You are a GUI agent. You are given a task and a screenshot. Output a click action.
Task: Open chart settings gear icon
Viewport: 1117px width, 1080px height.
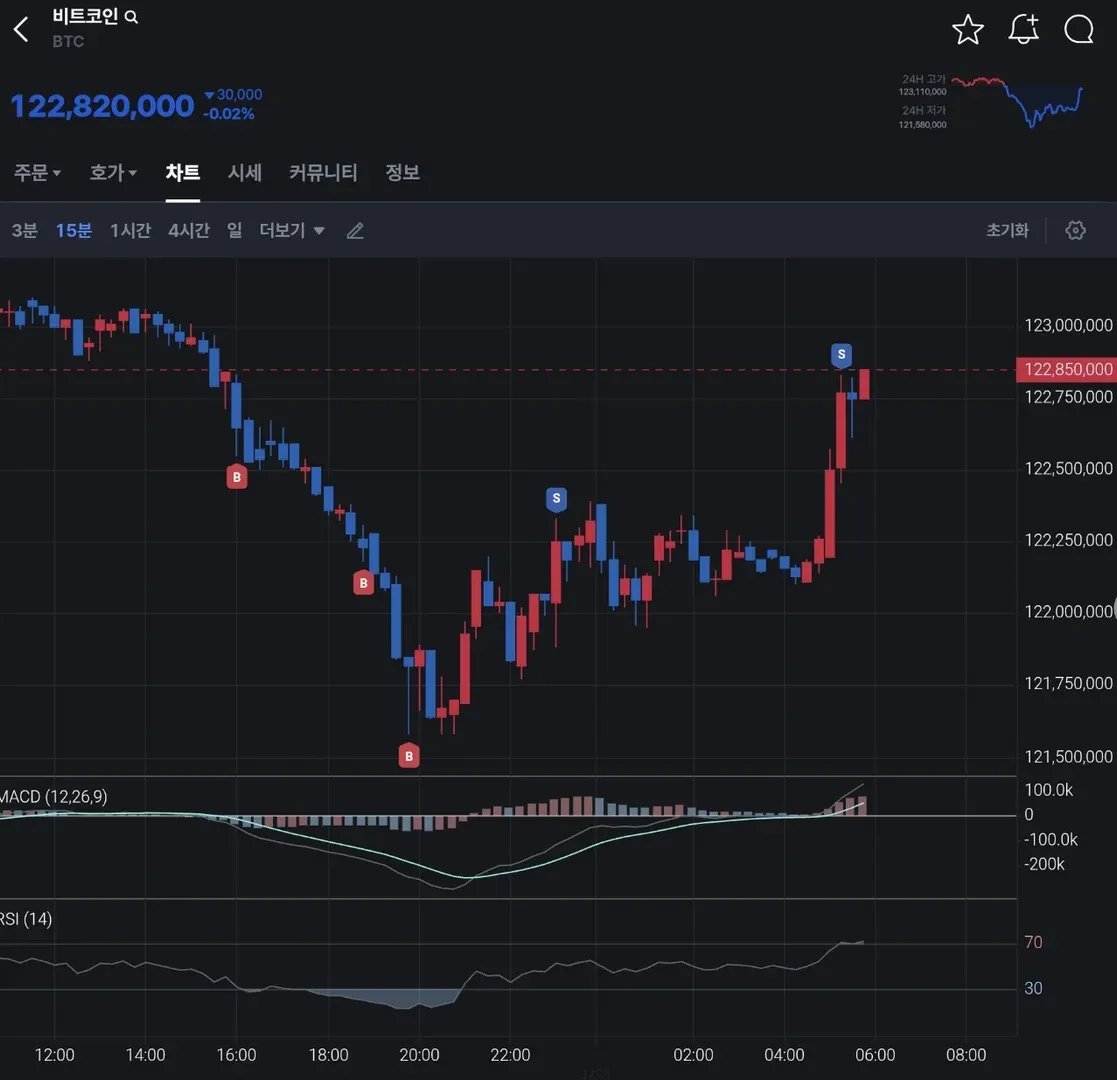1075,230
